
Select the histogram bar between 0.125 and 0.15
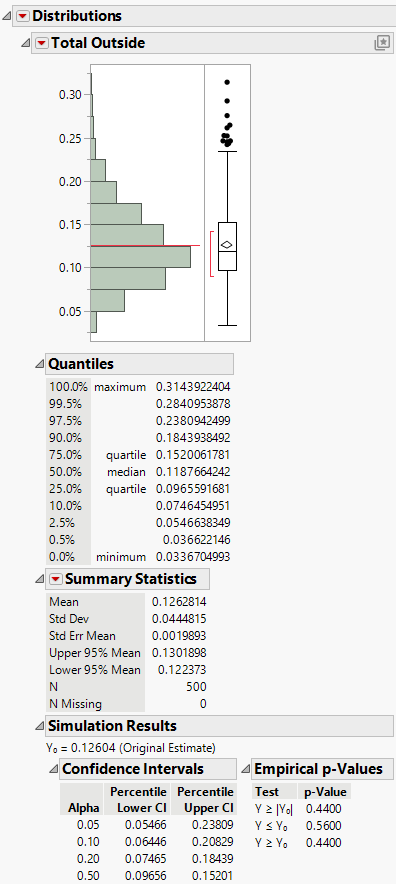tap(127, 235)
